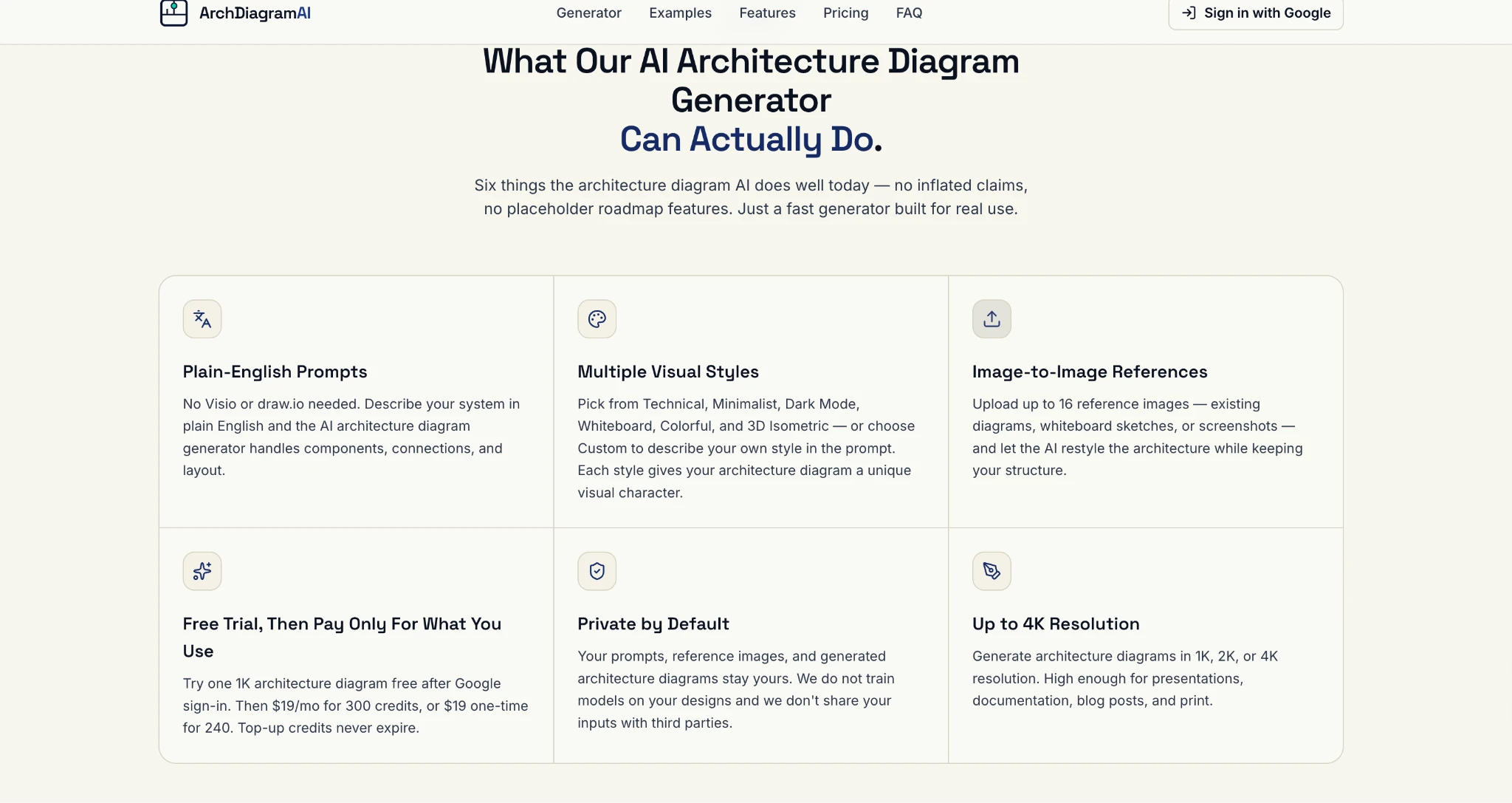1512x803 pixels.
Task: Click the Can Actually Do. headline text
Action: click(x=751, y=139)
